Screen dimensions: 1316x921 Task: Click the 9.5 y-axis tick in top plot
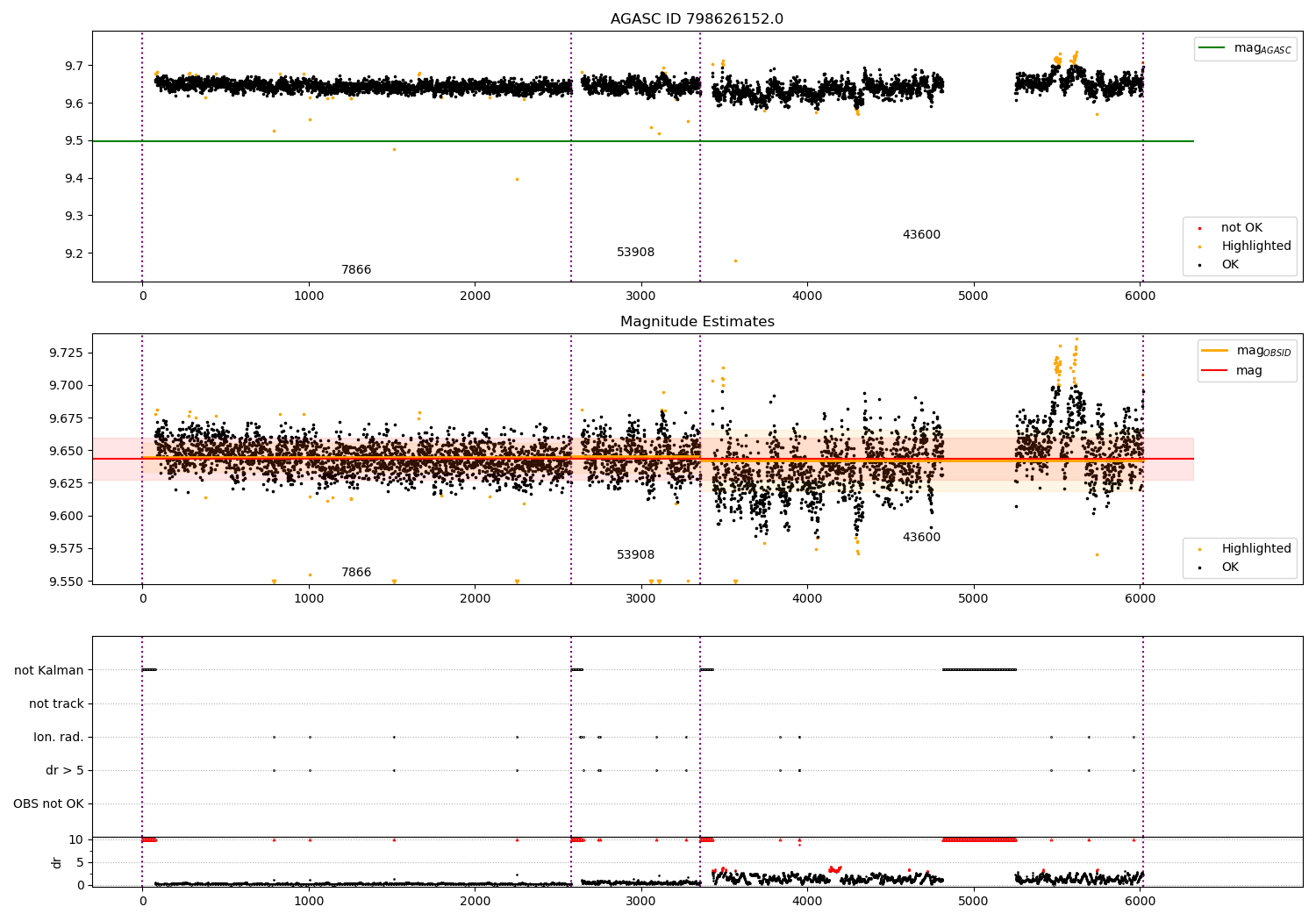[75, 141]
